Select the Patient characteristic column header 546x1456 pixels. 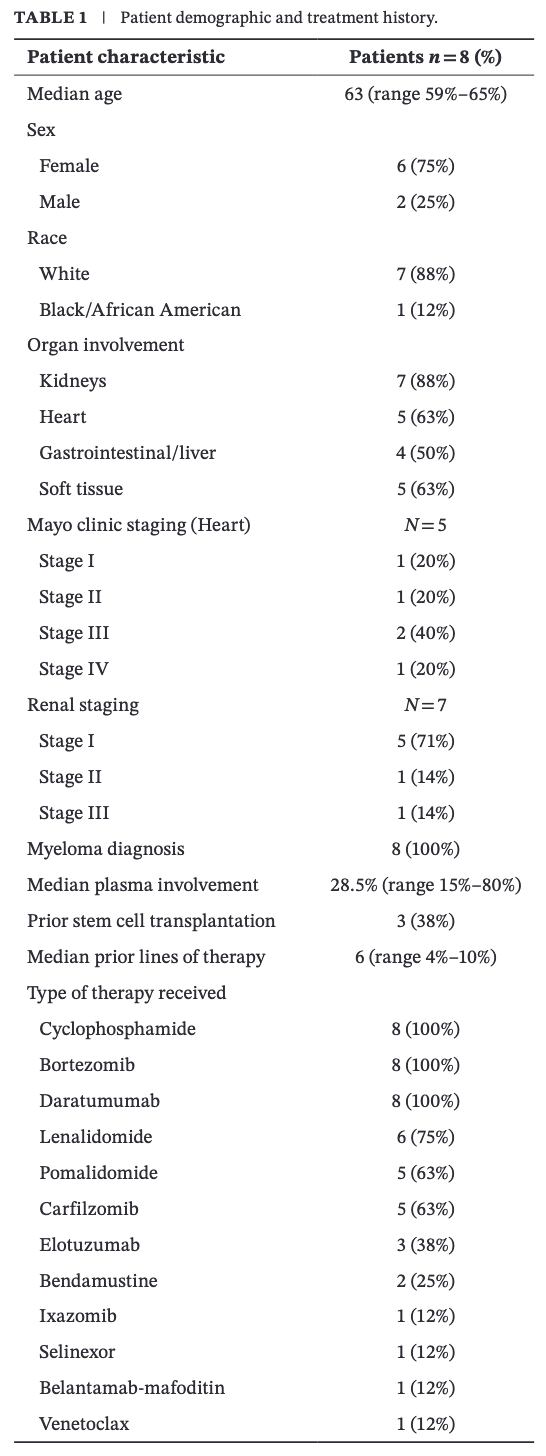click(x=126, y=57)
